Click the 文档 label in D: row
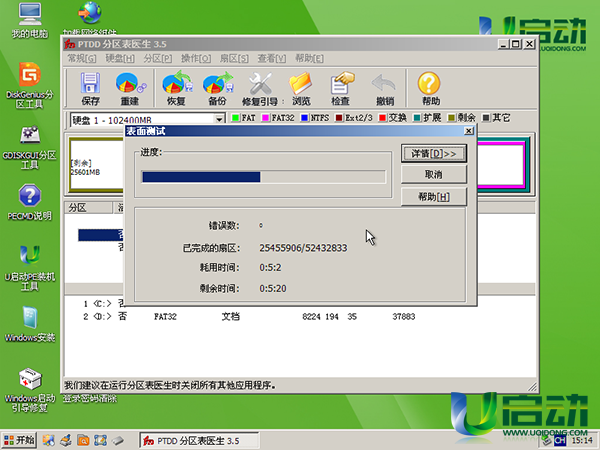Viewport: 600px width, 450px height. point(230,316)
